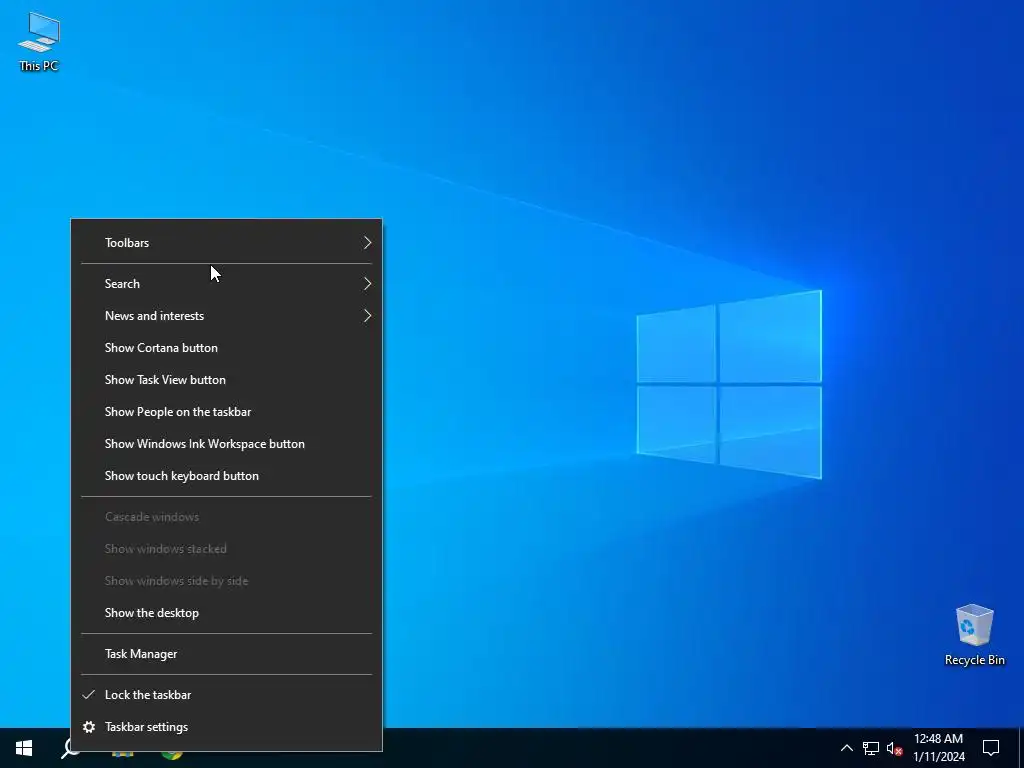
Task: Enable Show Windows Ink Workspace button
Action: click(226, 443)
